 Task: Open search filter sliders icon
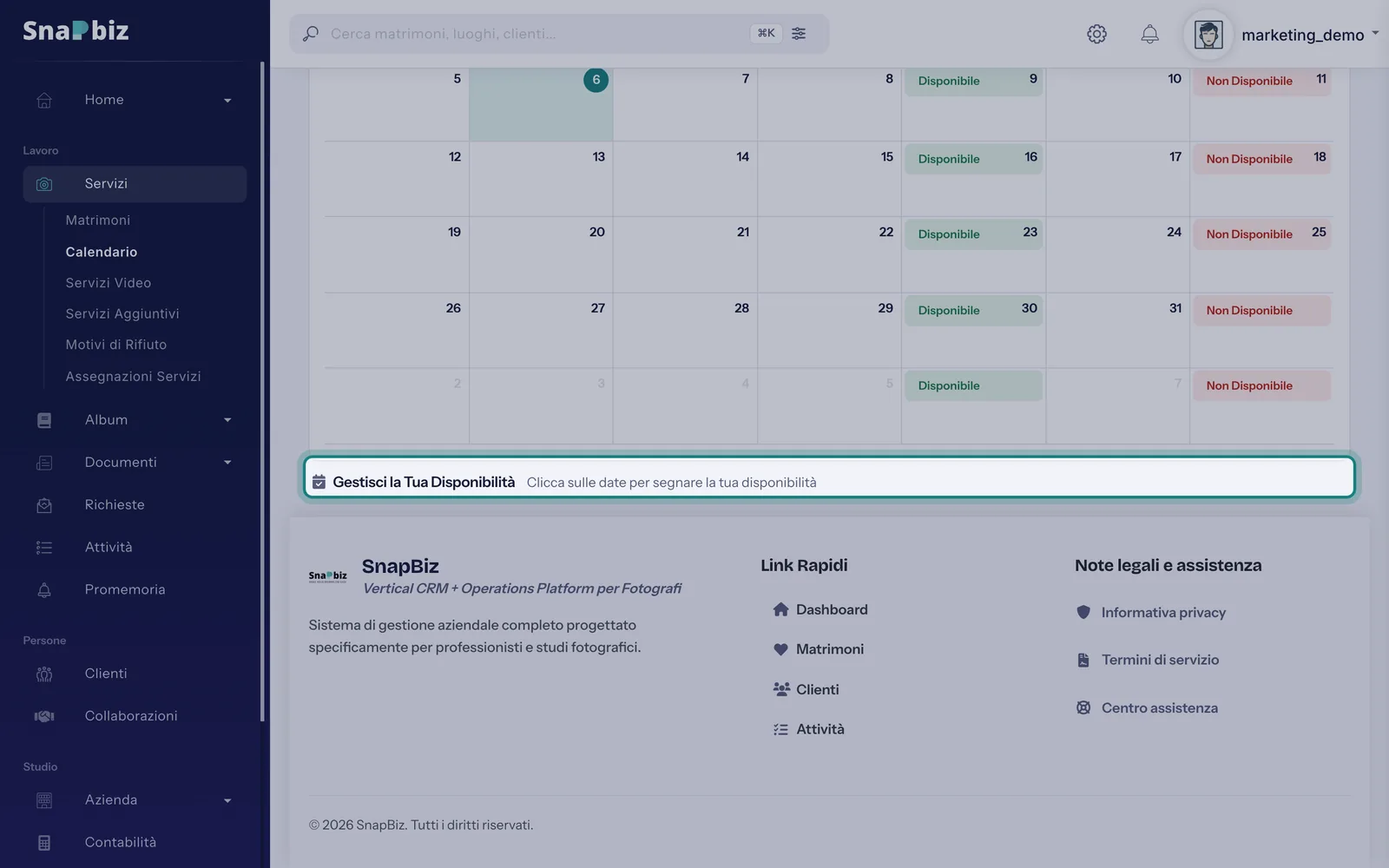click(x=799, y=33)
